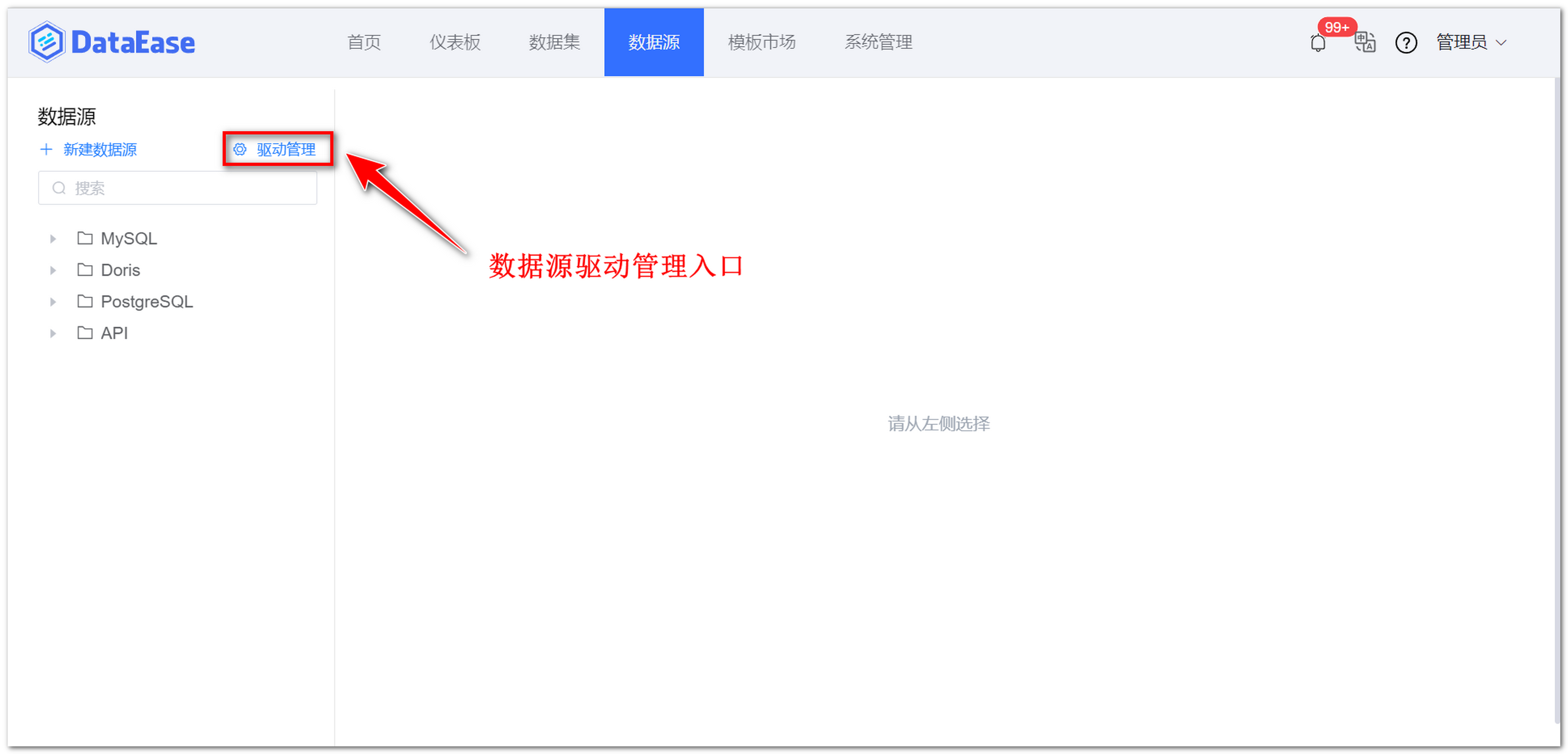
Task: Click the plus icon before 新建数据源
Action: tap(46, 150)
